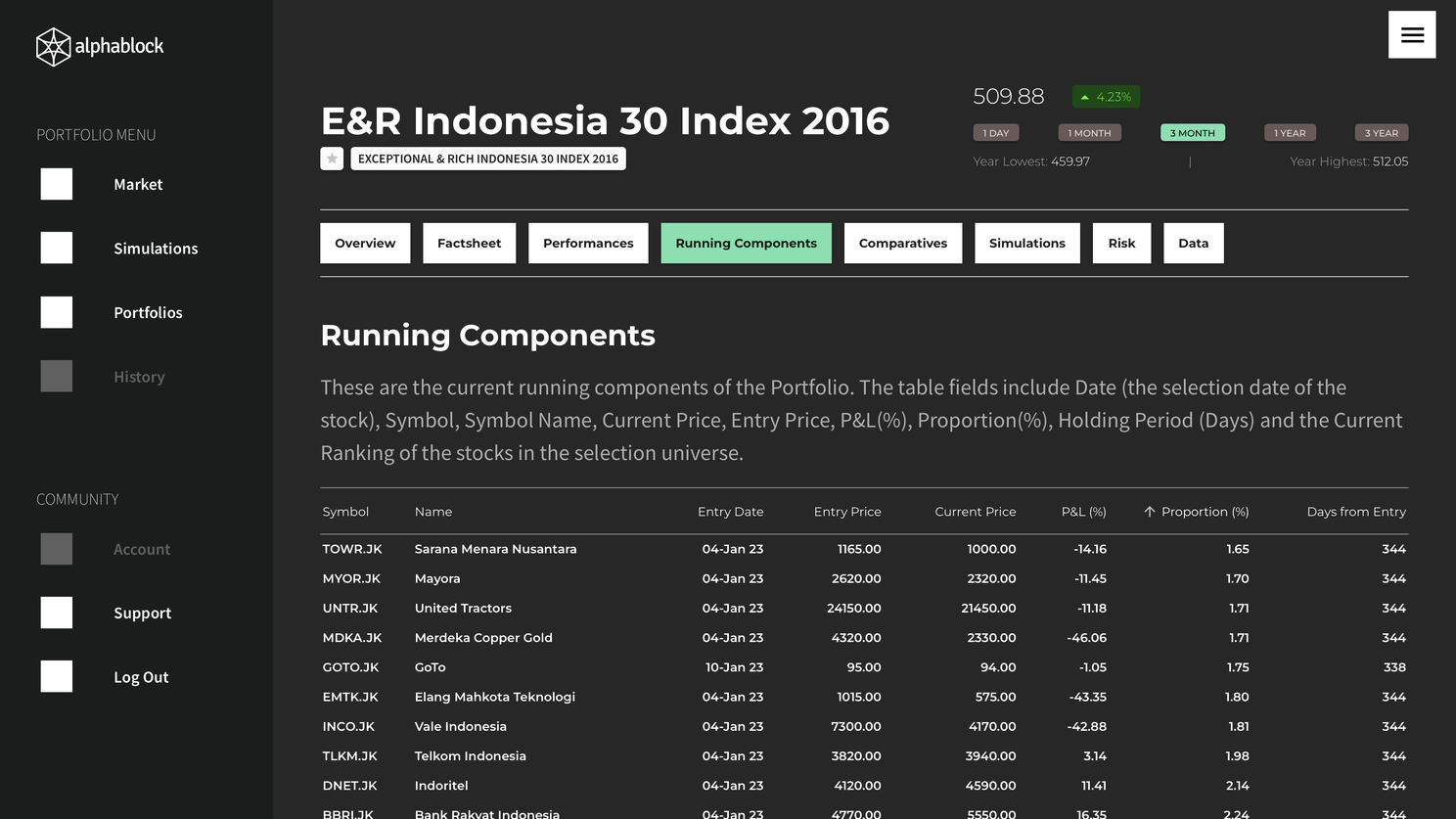Click the Exceptional & Rich Indonesia 30 label
This screenshot has height=819, width=1456.
click(488, 159)
